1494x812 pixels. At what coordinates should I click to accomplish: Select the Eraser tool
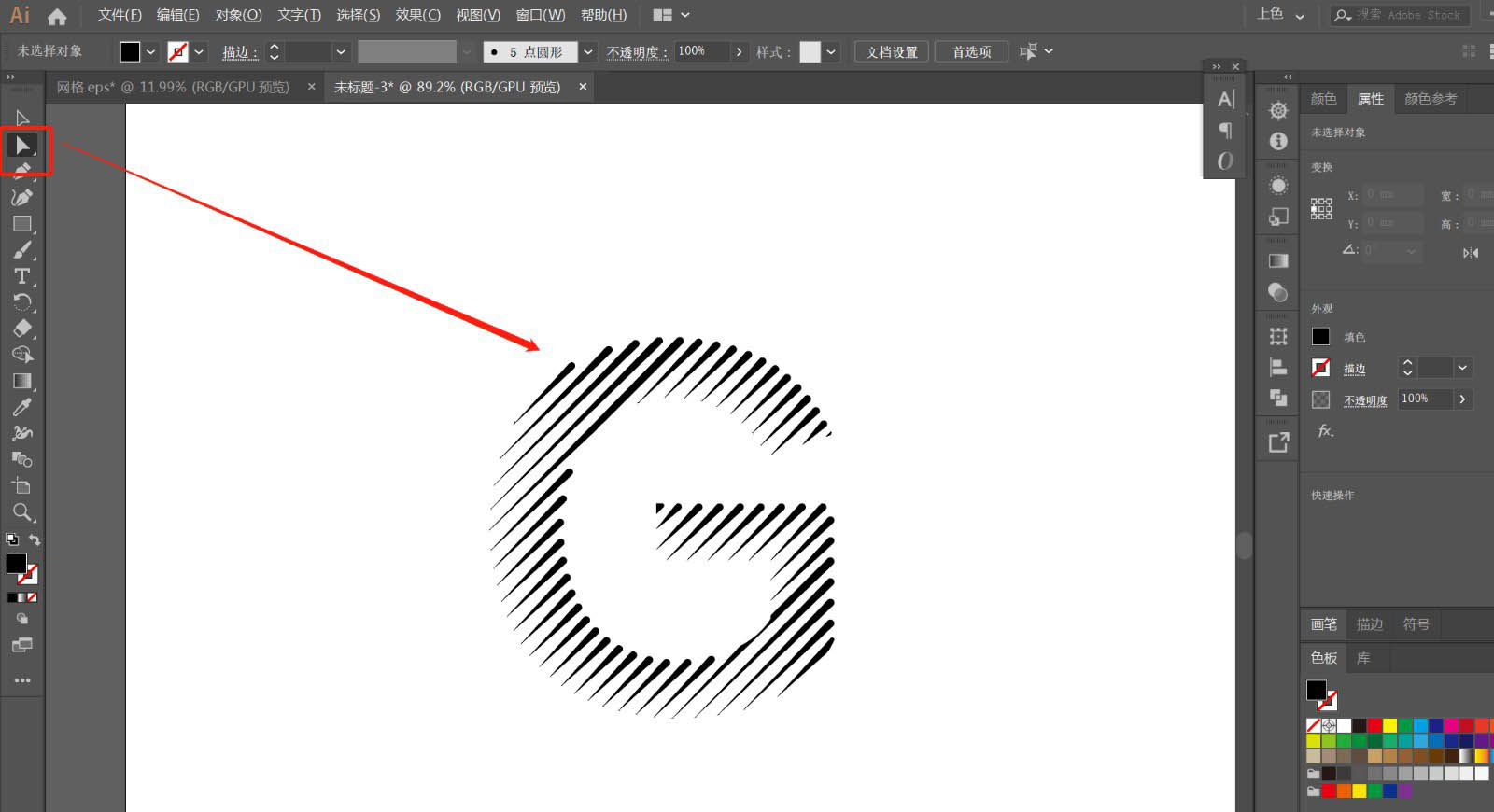point(22,329)
